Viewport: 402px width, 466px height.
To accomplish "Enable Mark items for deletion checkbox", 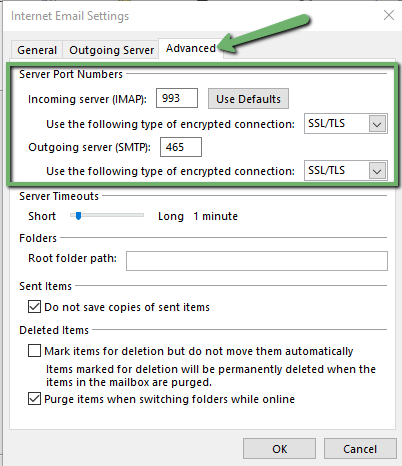I will [x=35, y=351].
